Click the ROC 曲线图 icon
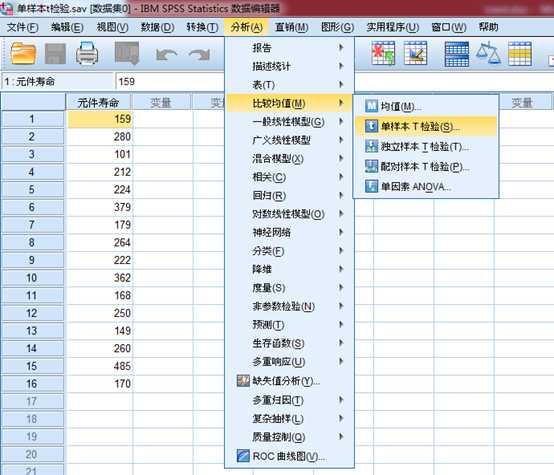The image size is (554, 475). click(x=243, y=456)
